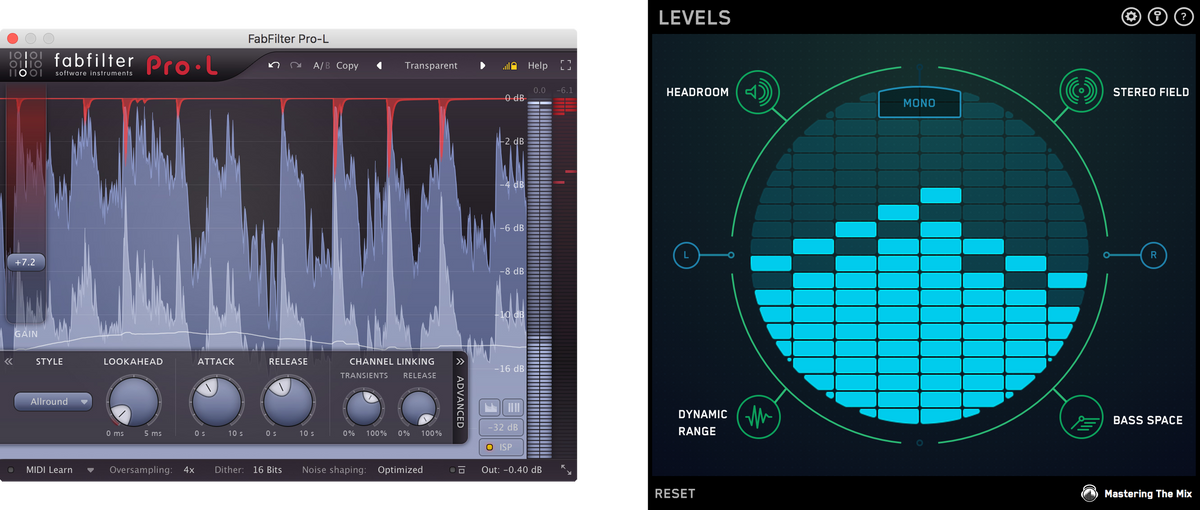The width and height of the screenshot is (1200, 510).
Task: Click the -6.1 peak level readout
Action: click(x=565, y=90)
